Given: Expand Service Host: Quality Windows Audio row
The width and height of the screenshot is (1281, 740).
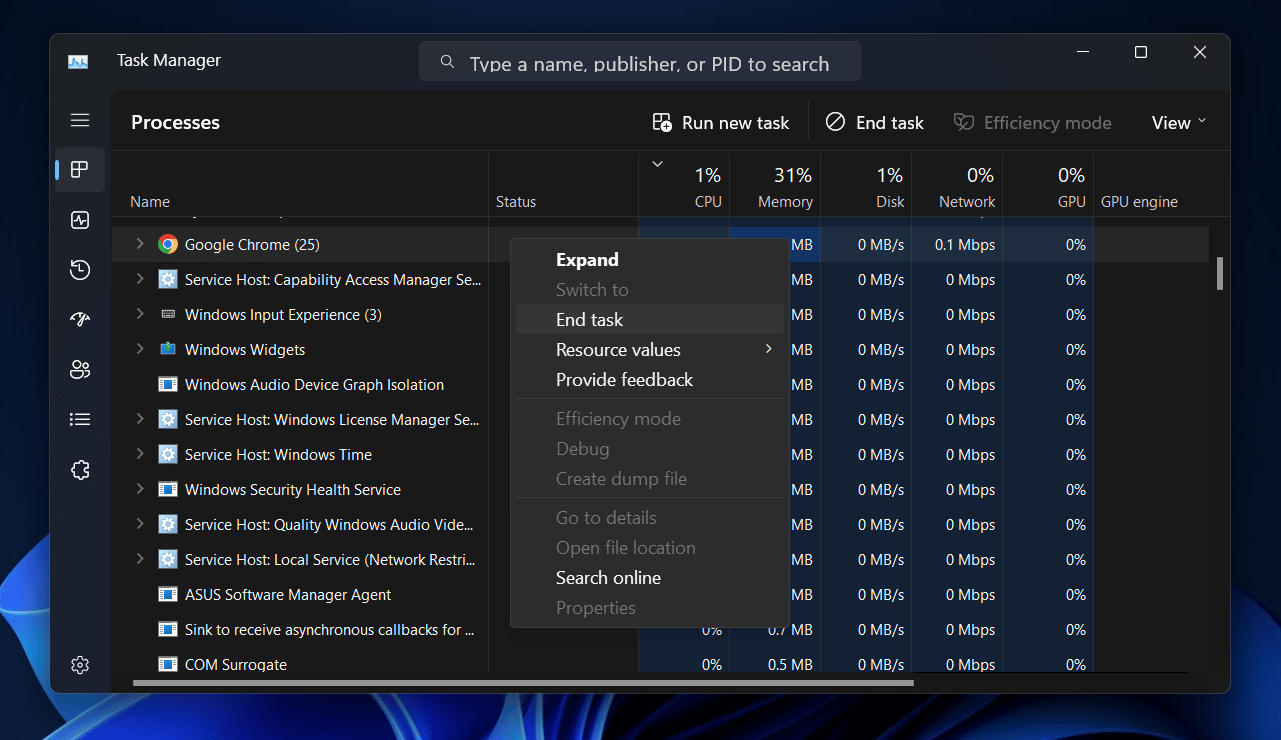Looking at the screenshot, I should tap(140, 524).
